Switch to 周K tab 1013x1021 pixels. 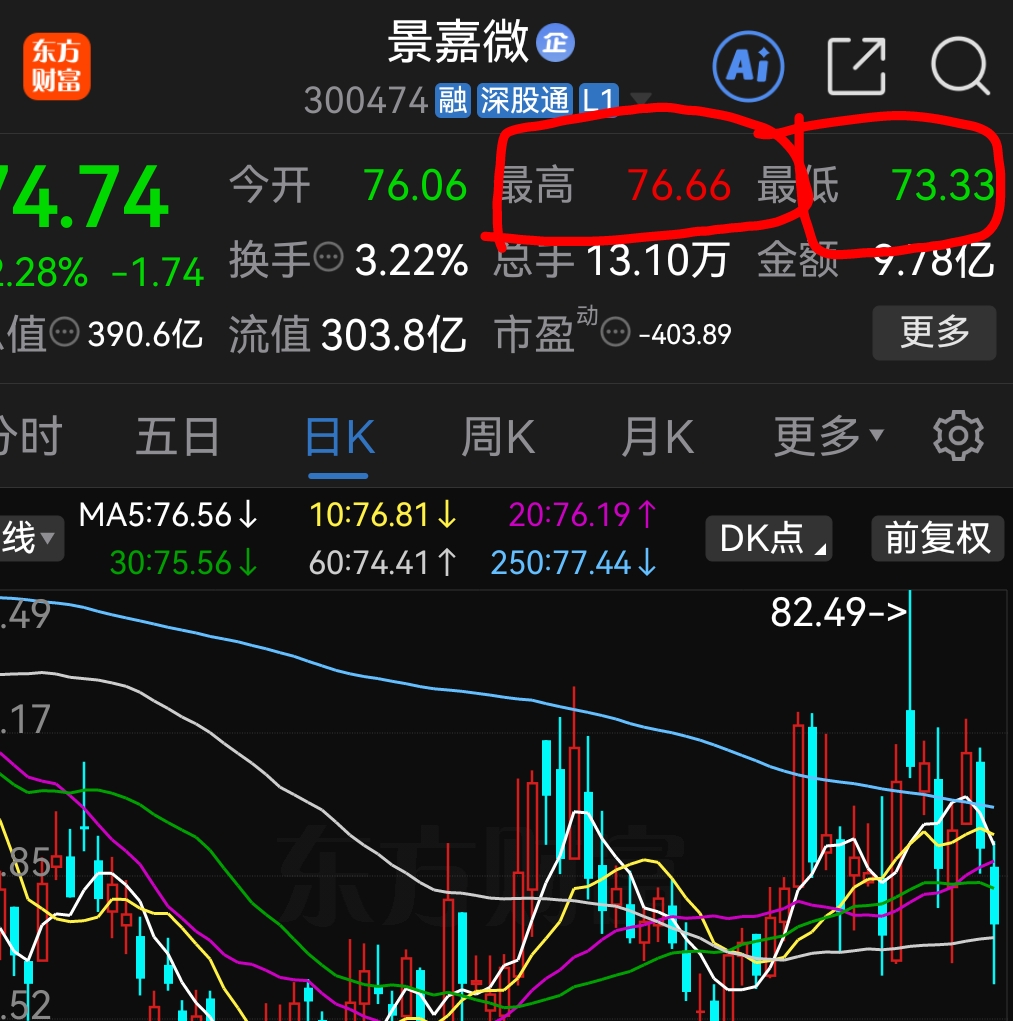497,437
